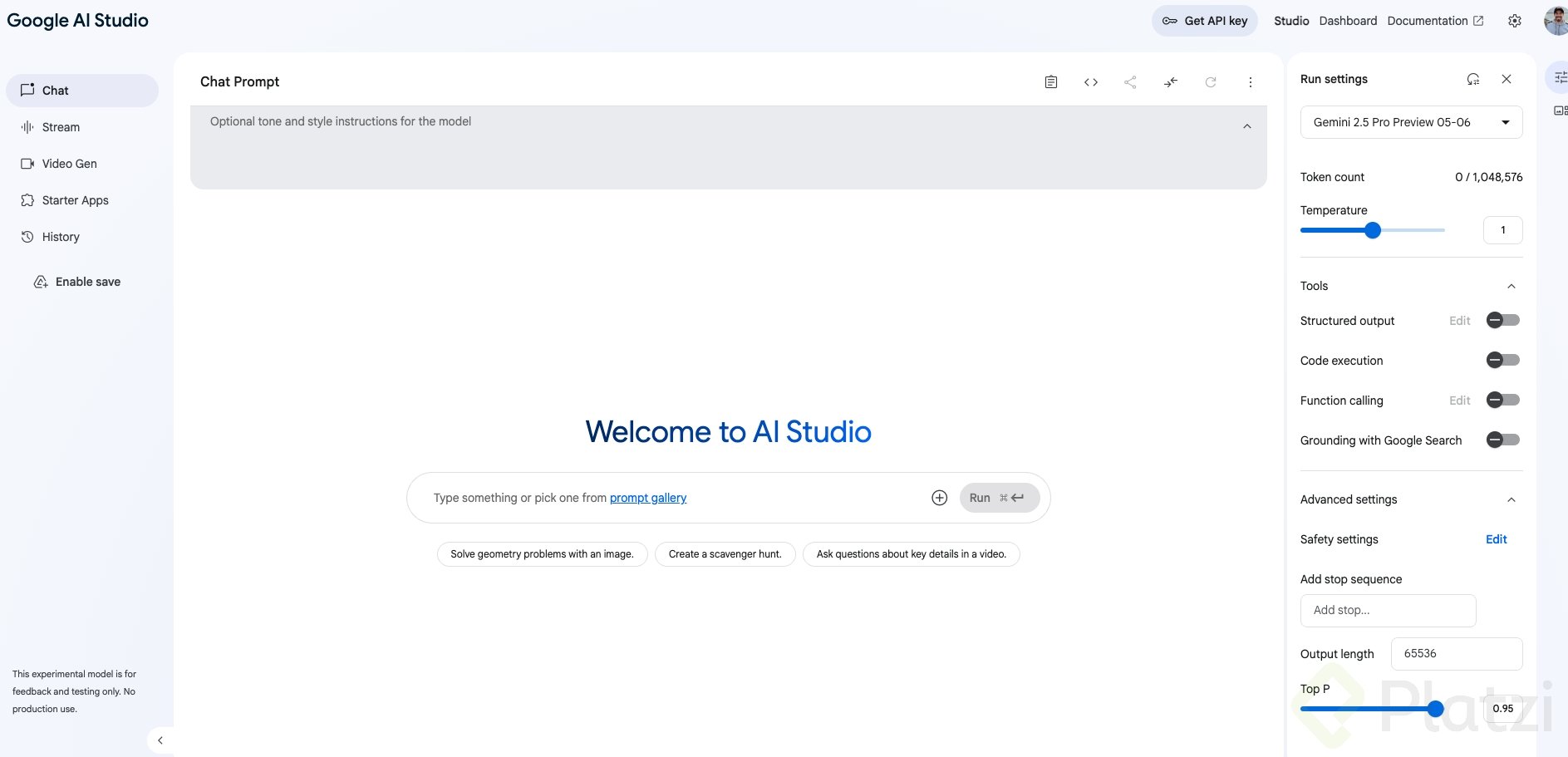Screen dimensions: 1568x757
Task: Collapse the Advanced settings section
Action: click(x=1511, y=500)
